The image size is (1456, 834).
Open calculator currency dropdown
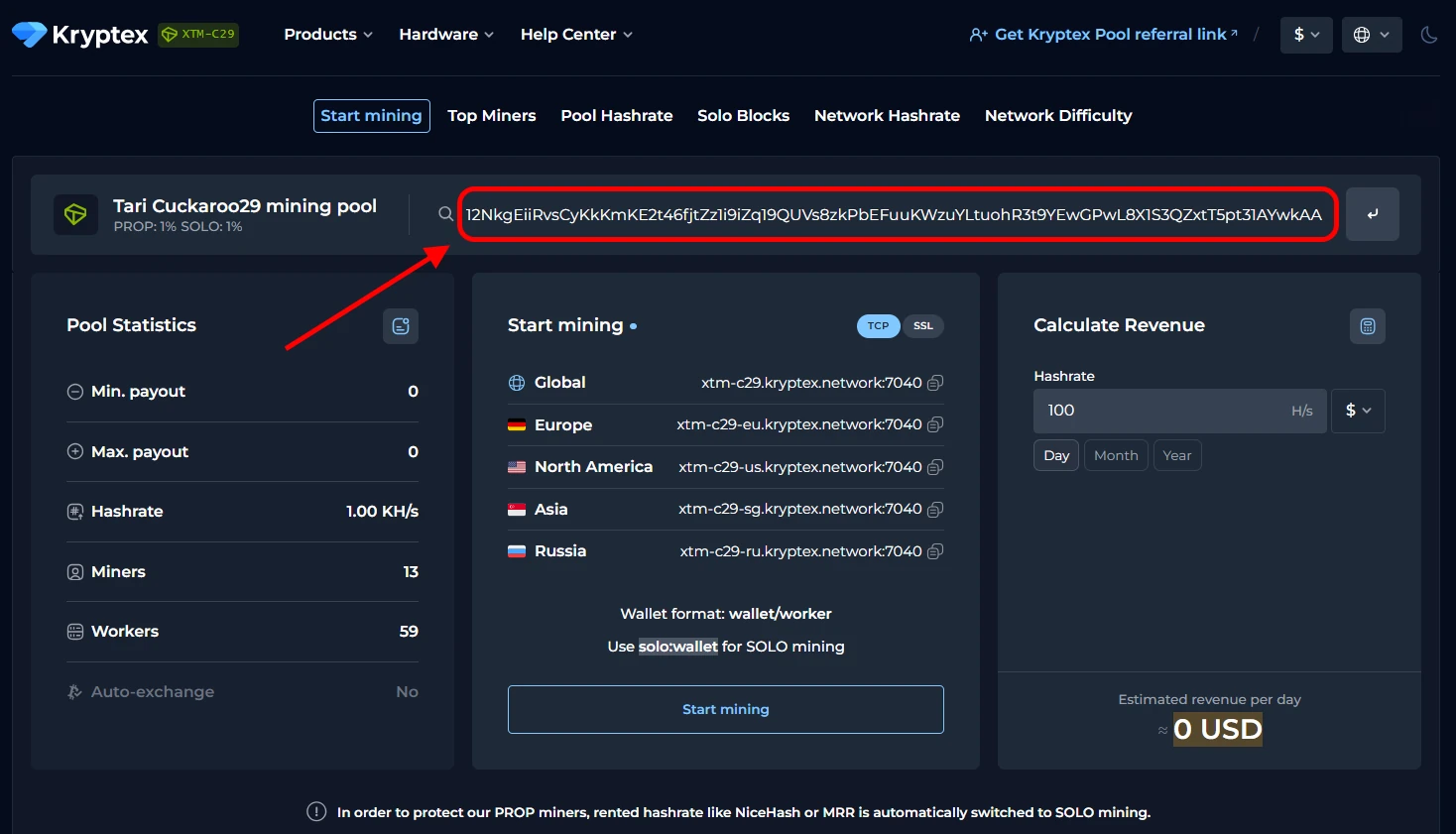click(1358, 411)
